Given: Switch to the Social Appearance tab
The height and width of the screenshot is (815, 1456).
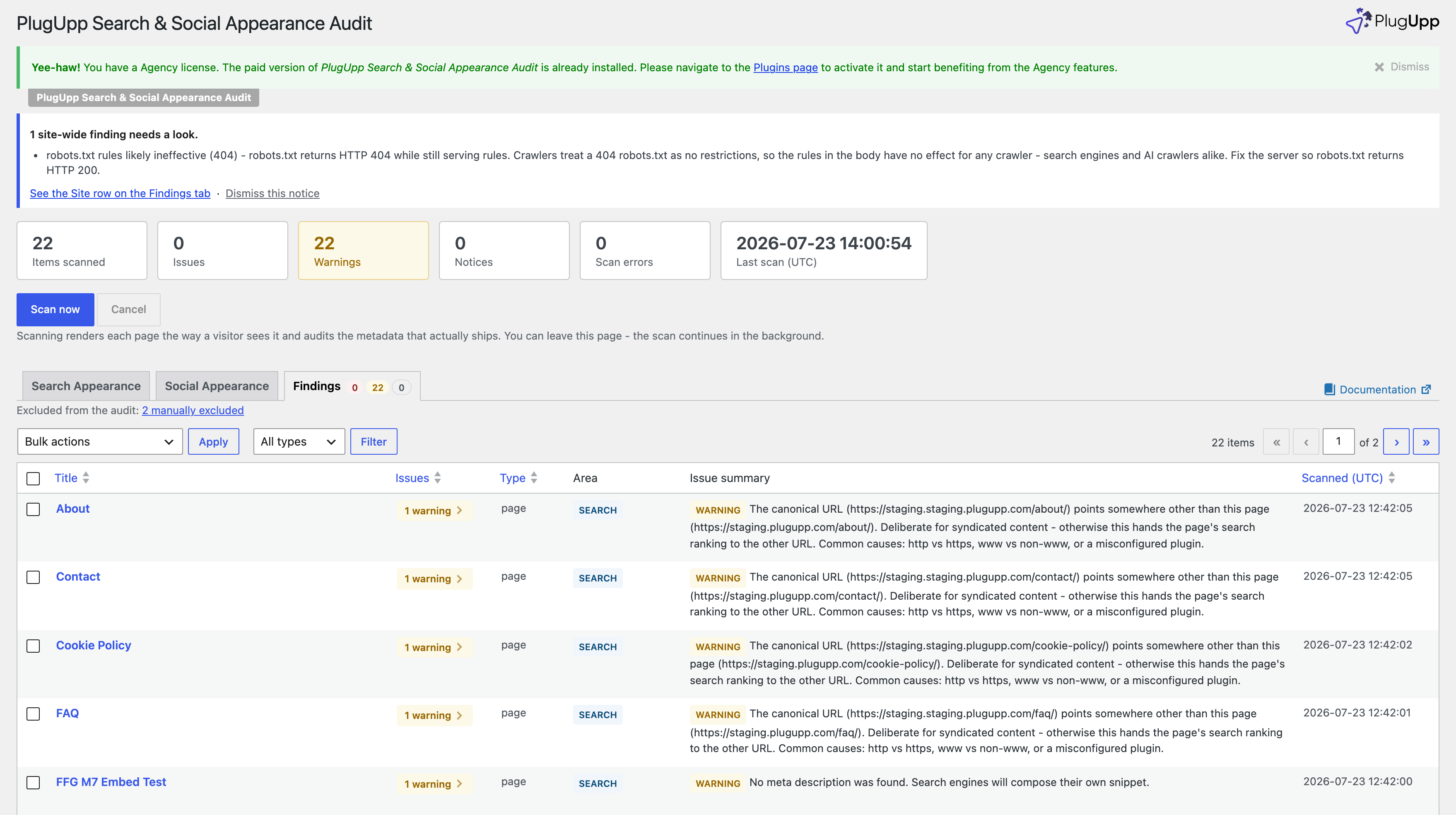Looking at the screenshot, I should 217,386.
